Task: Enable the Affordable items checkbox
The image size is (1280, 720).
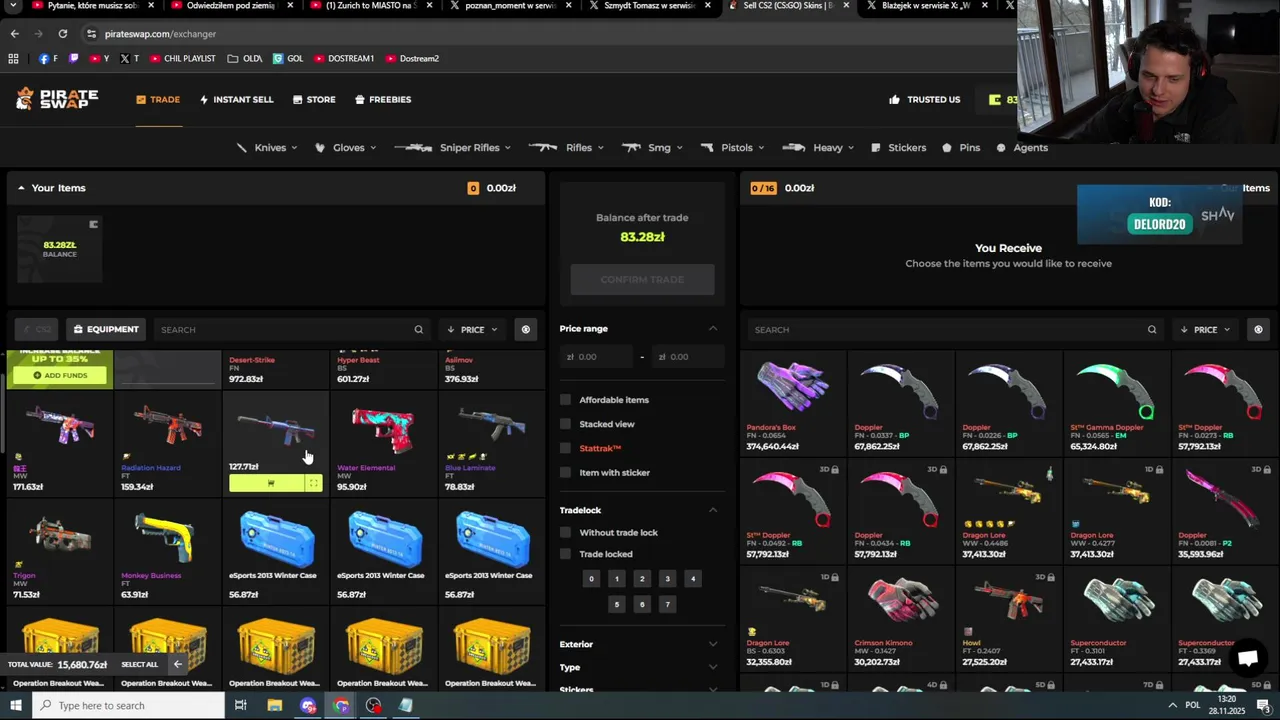Action: [566, 400]
